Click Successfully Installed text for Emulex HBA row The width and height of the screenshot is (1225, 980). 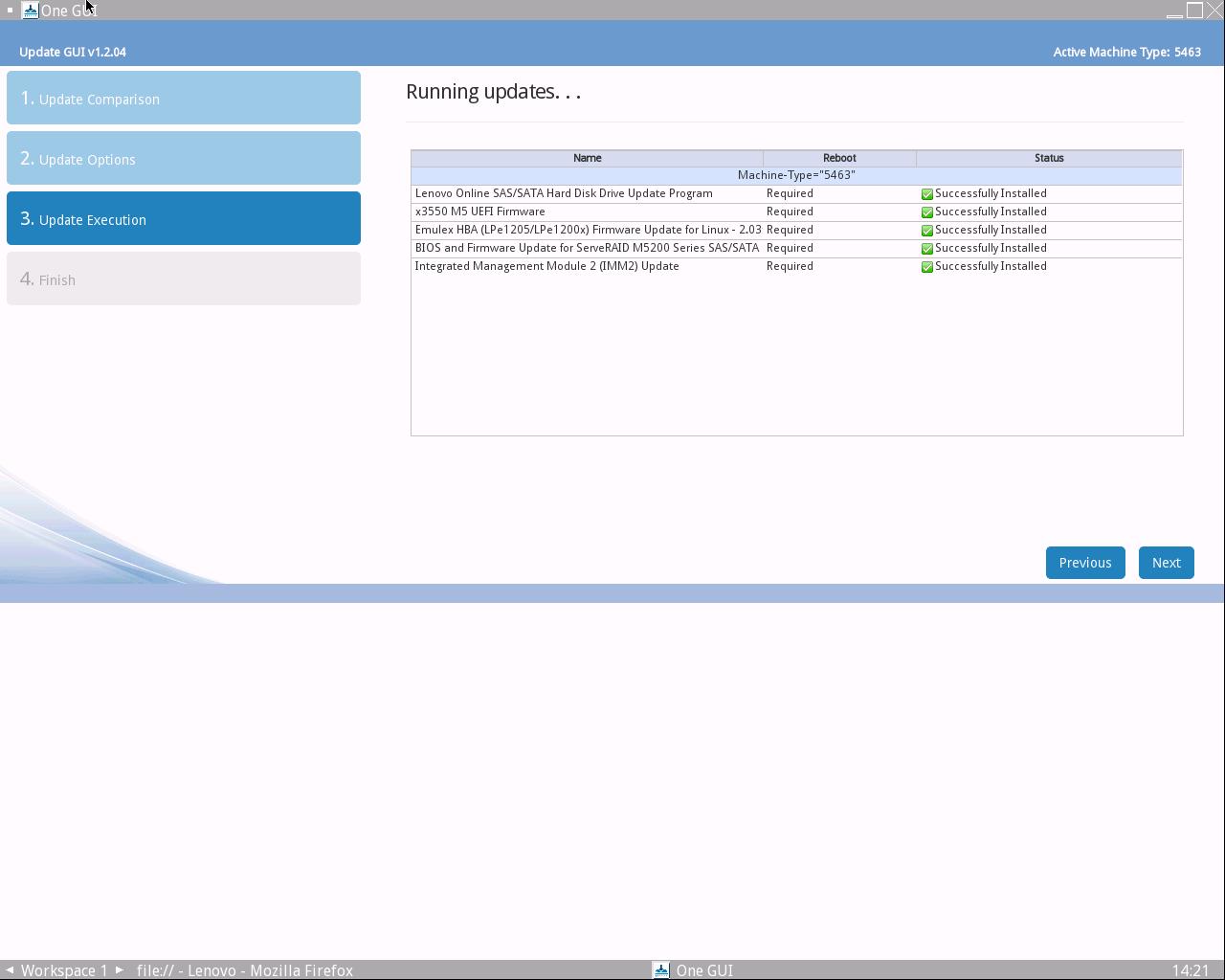[x=991, y=230]
